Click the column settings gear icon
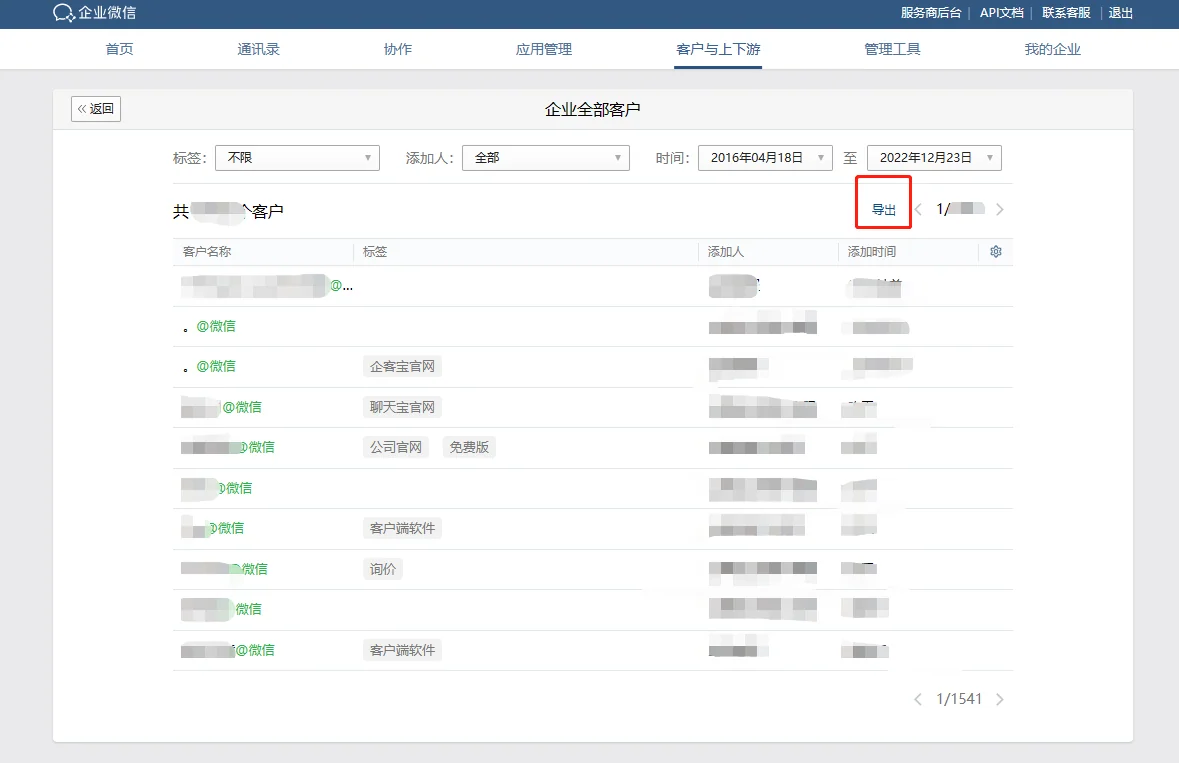Image resolution: width=1179 pixels, height=763 pixels. tap(996, 252)
